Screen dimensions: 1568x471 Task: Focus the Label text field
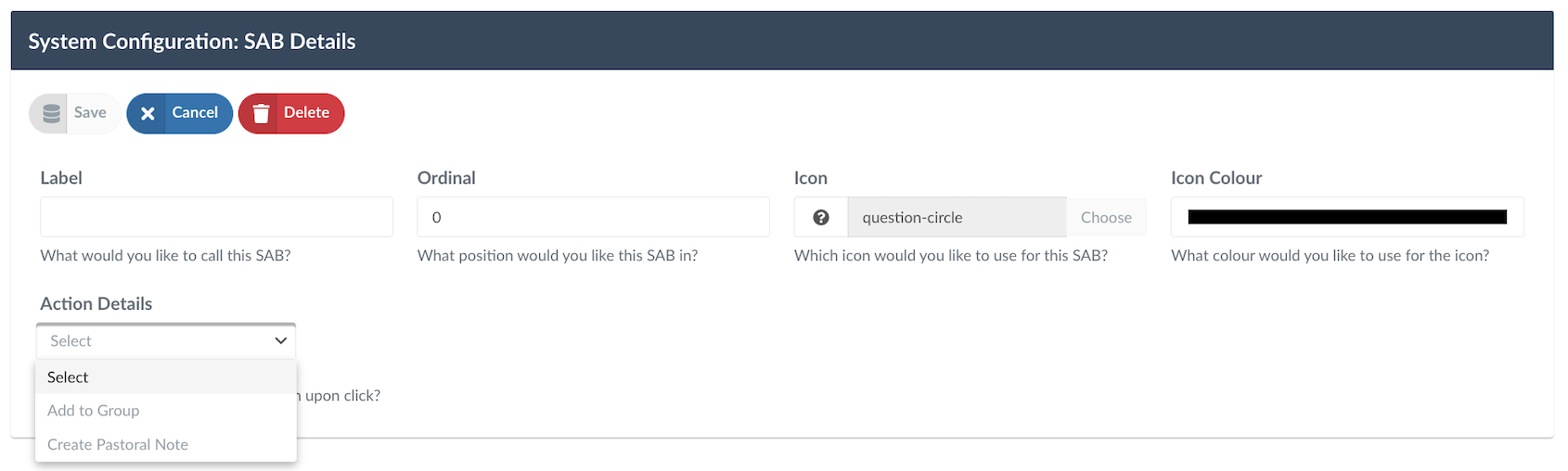click(216, 217)
